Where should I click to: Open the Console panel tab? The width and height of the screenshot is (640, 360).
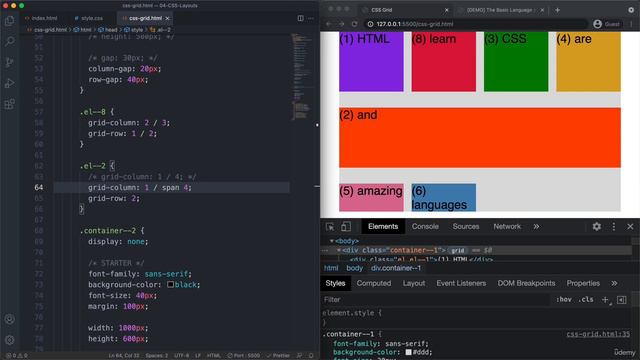pyautogui.click(x=425, y=227)
